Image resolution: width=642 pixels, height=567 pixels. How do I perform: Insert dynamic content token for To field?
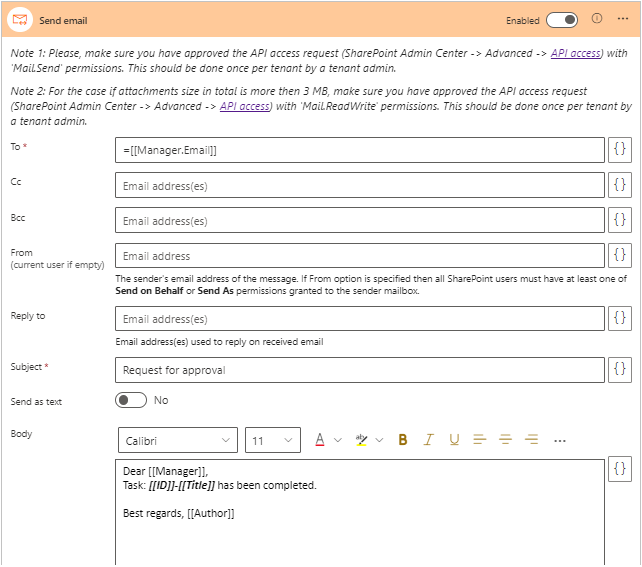tap(620, 150)
